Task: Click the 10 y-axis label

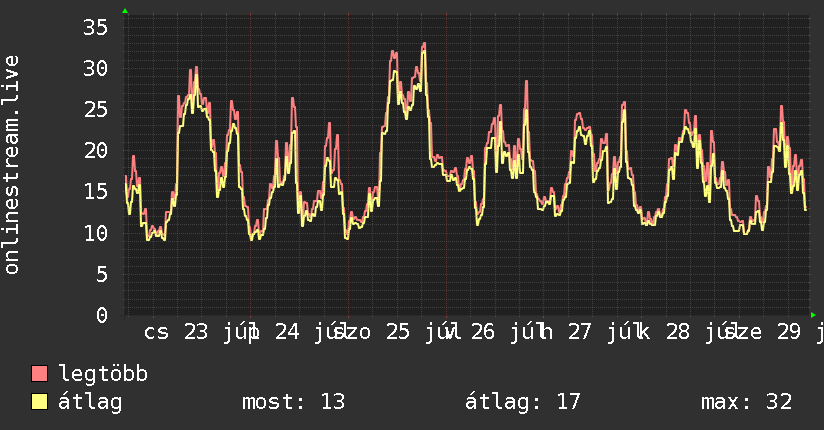Action: [x=95, y=233]
